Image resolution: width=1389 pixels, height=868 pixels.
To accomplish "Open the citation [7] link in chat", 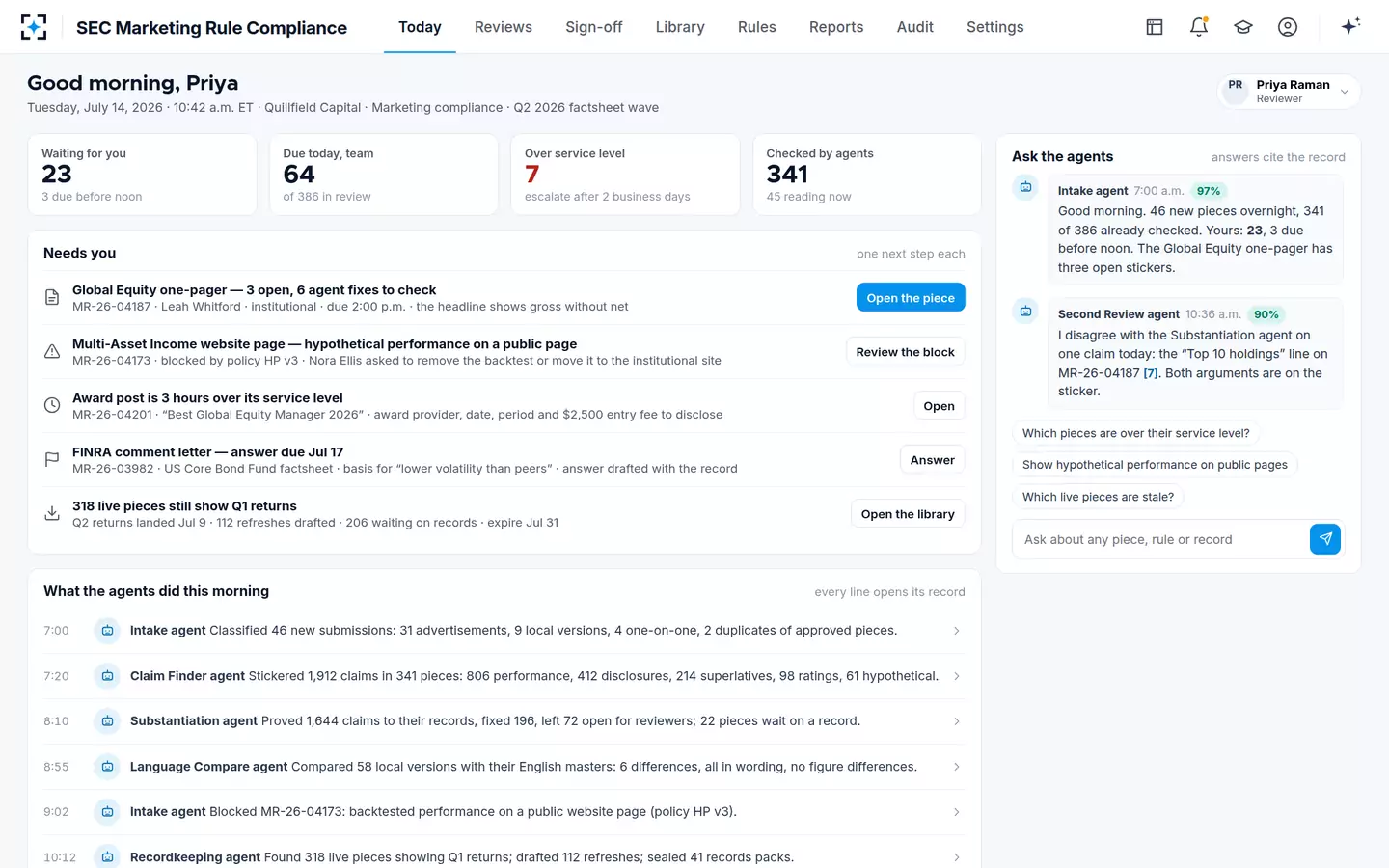I will click(x=1151, y=373).
